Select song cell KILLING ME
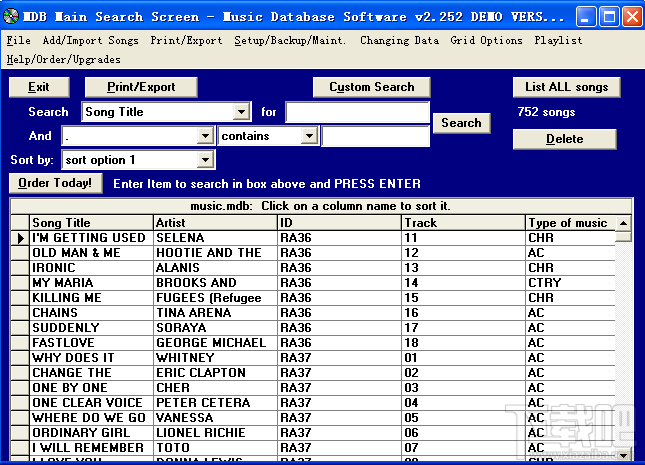Screen dimensions: 645x465 (x=91, y=298)
